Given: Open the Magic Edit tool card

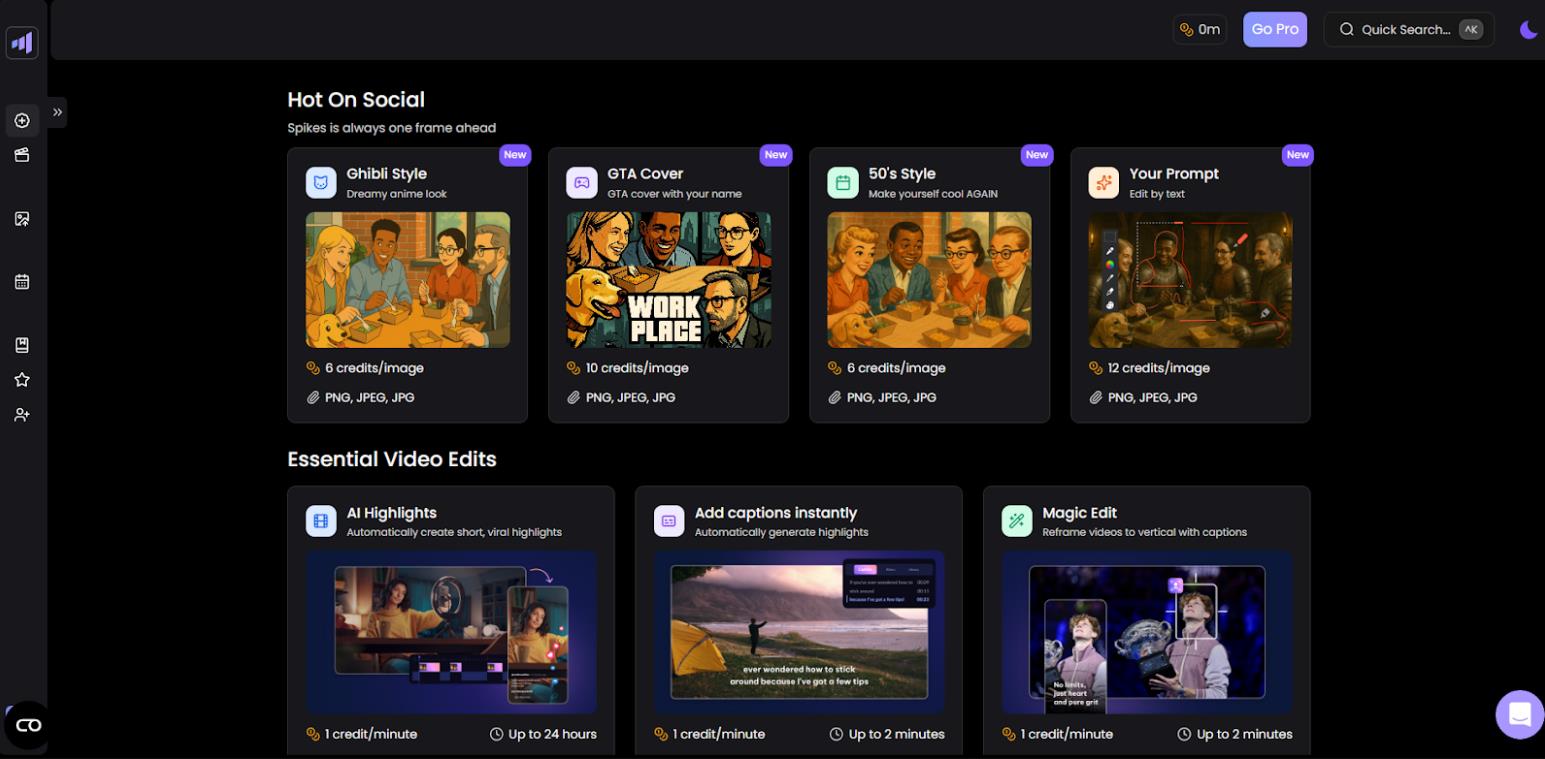Looking at the screenshot, I should pyautogui.click(x=1147, y=620).
